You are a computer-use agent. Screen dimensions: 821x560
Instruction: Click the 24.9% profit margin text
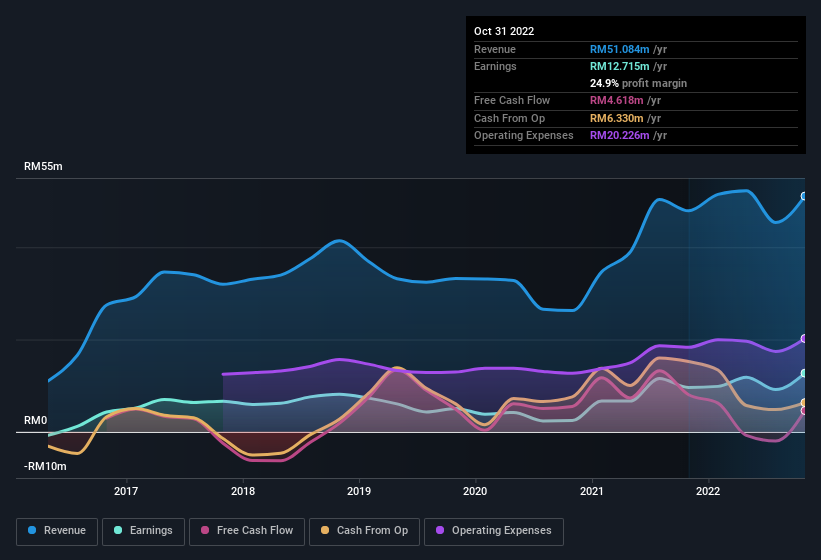[638, 83]
